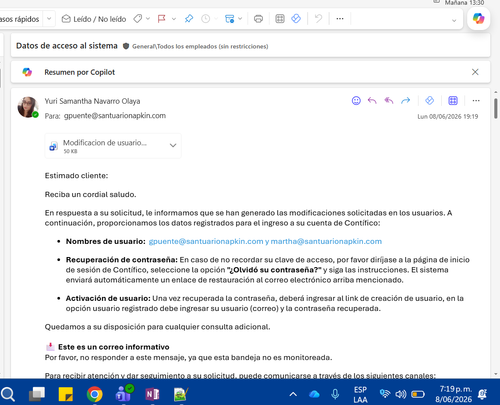Viewport: 500px width, 405px height.
Task: Open the OneDrive cloud tray icon
Action: tap(314, 394)
